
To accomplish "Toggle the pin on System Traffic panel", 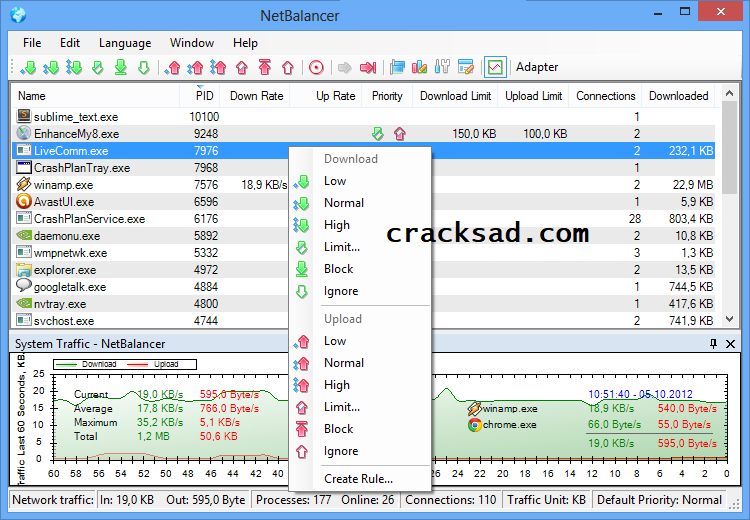I will point(713,343).
